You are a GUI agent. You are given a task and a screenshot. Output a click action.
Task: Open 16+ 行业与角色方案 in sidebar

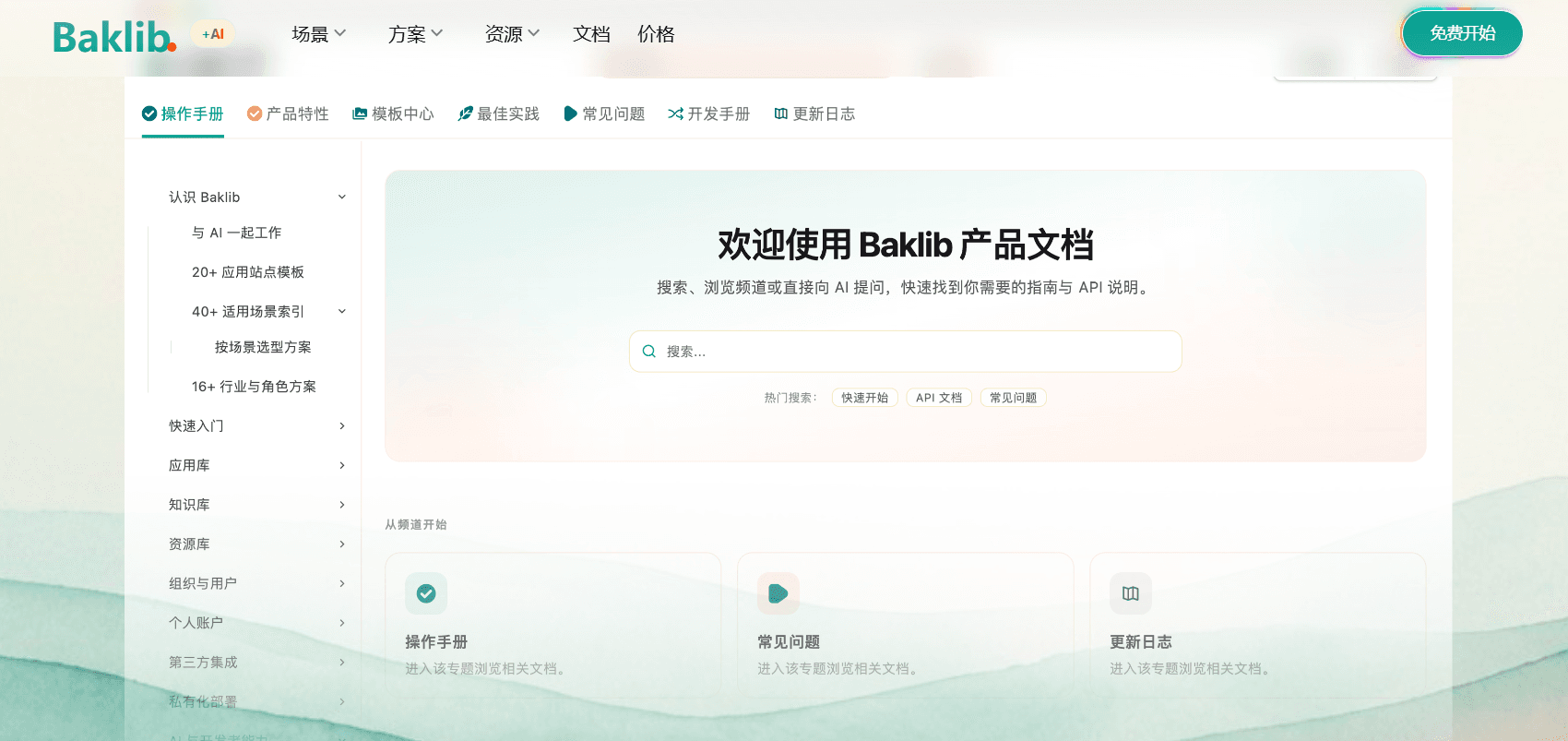click(254, 387)
